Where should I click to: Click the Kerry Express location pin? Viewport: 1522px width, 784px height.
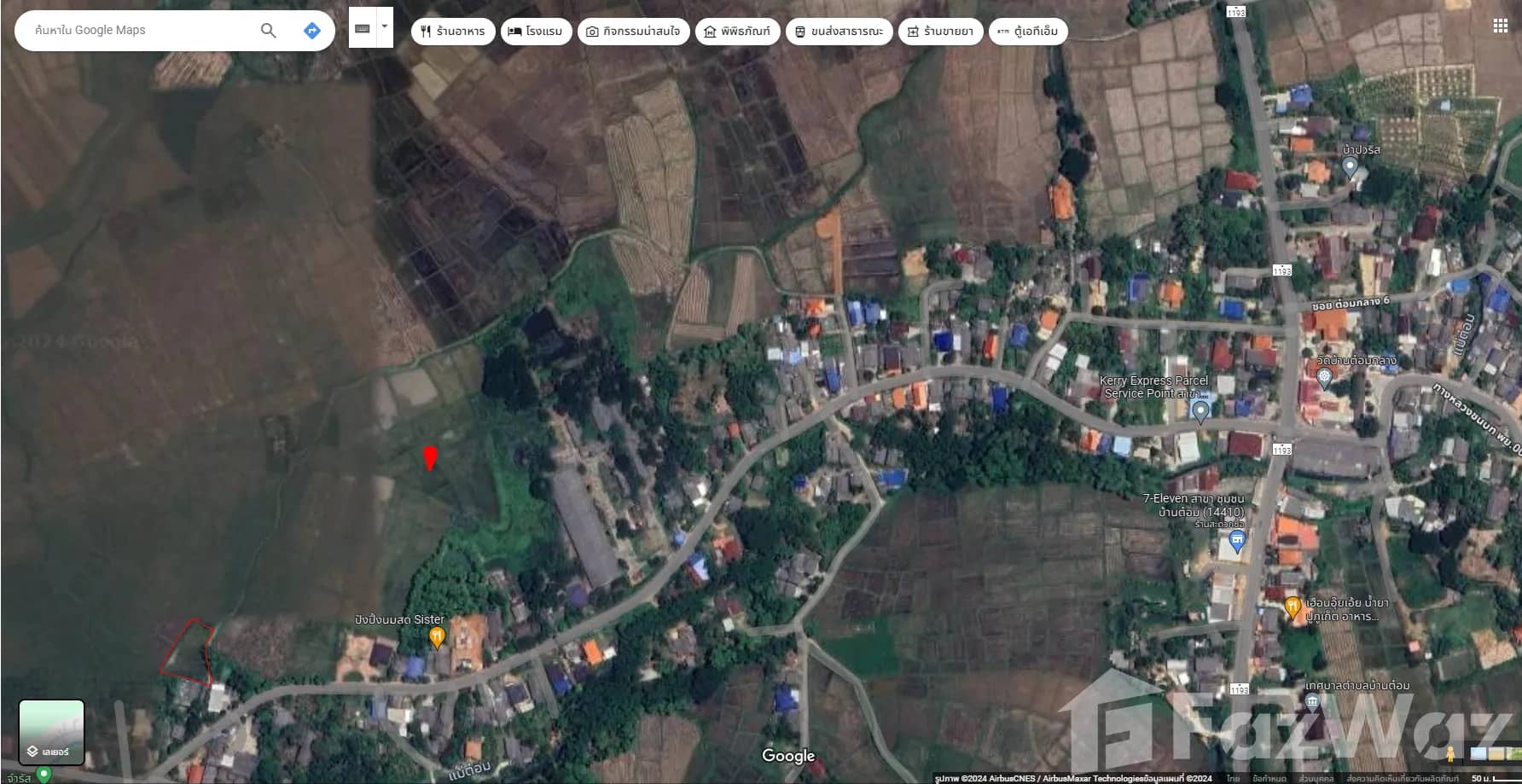pos(1200,412)
